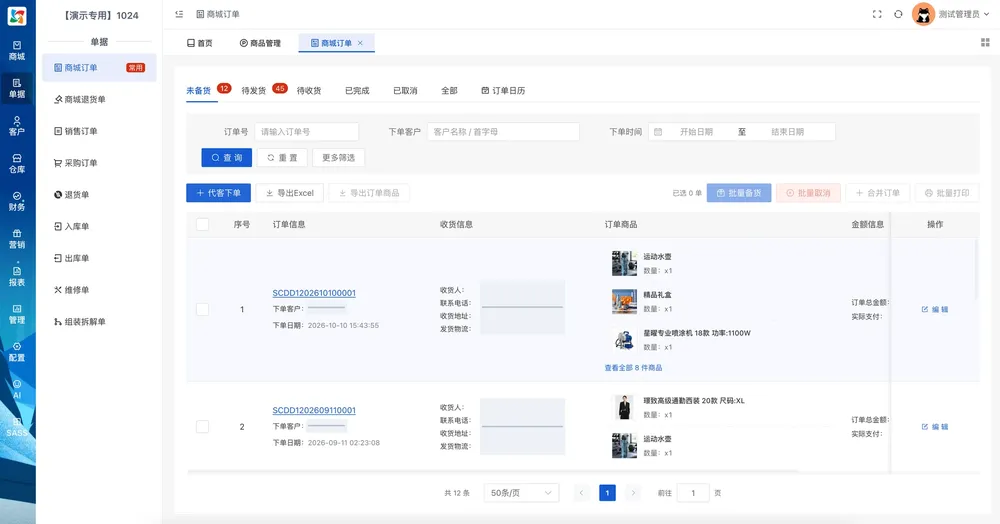Switch to the 未备货 tab

pyautogui.click(x=198, y=91)
